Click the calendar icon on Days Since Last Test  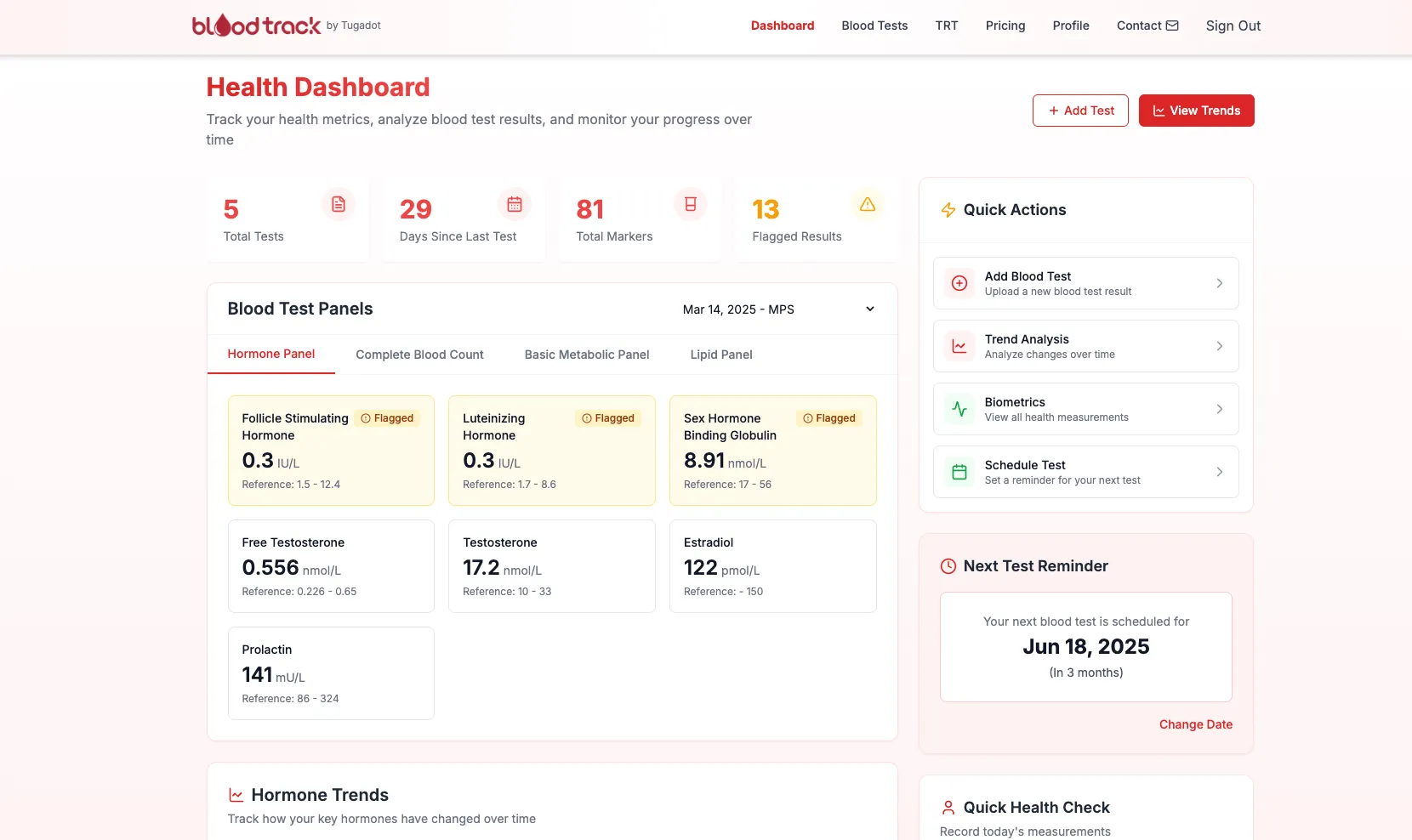[x=515, y=204]
